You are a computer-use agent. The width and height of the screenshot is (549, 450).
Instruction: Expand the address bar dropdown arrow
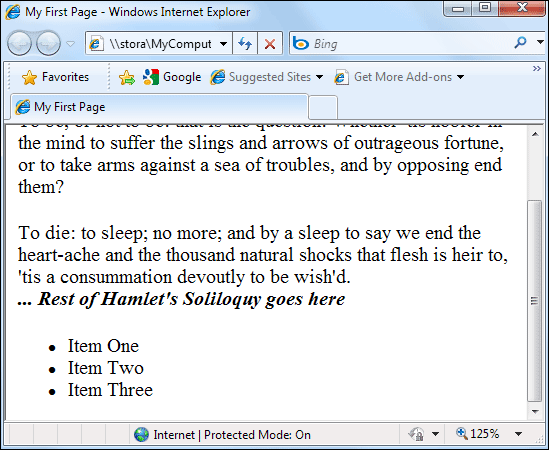point(223,44)
